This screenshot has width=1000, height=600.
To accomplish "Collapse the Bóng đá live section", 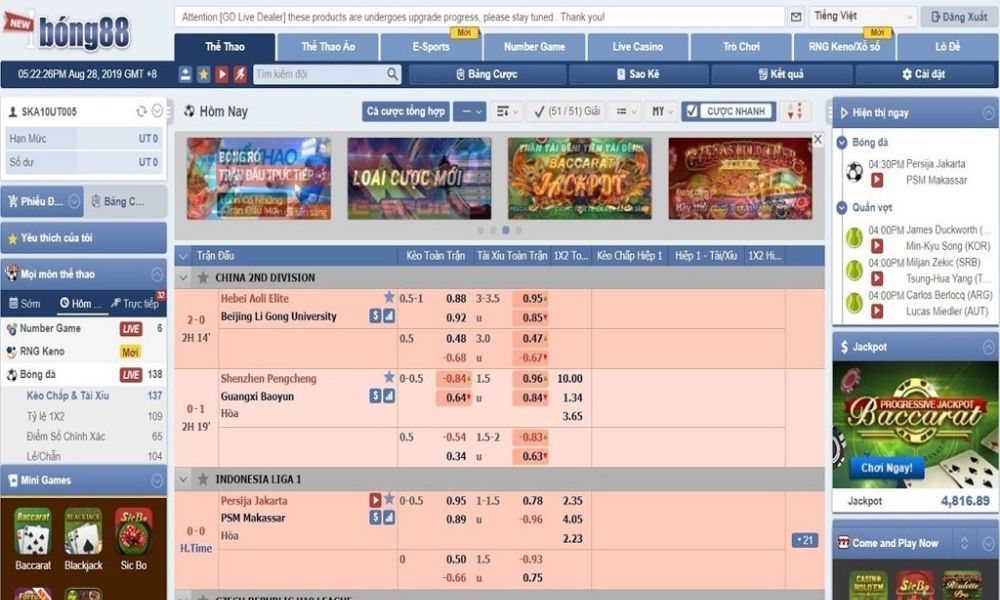I will (x=842, y=142).
